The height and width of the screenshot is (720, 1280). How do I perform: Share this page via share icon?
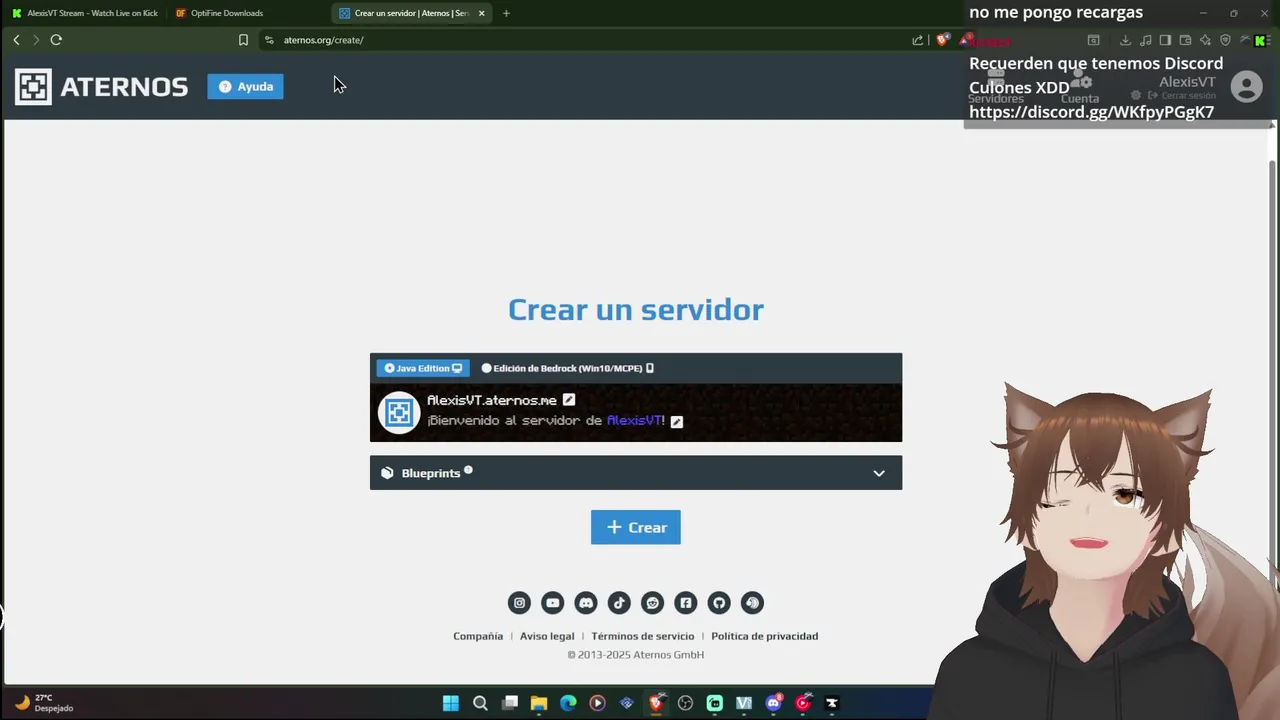918,40
